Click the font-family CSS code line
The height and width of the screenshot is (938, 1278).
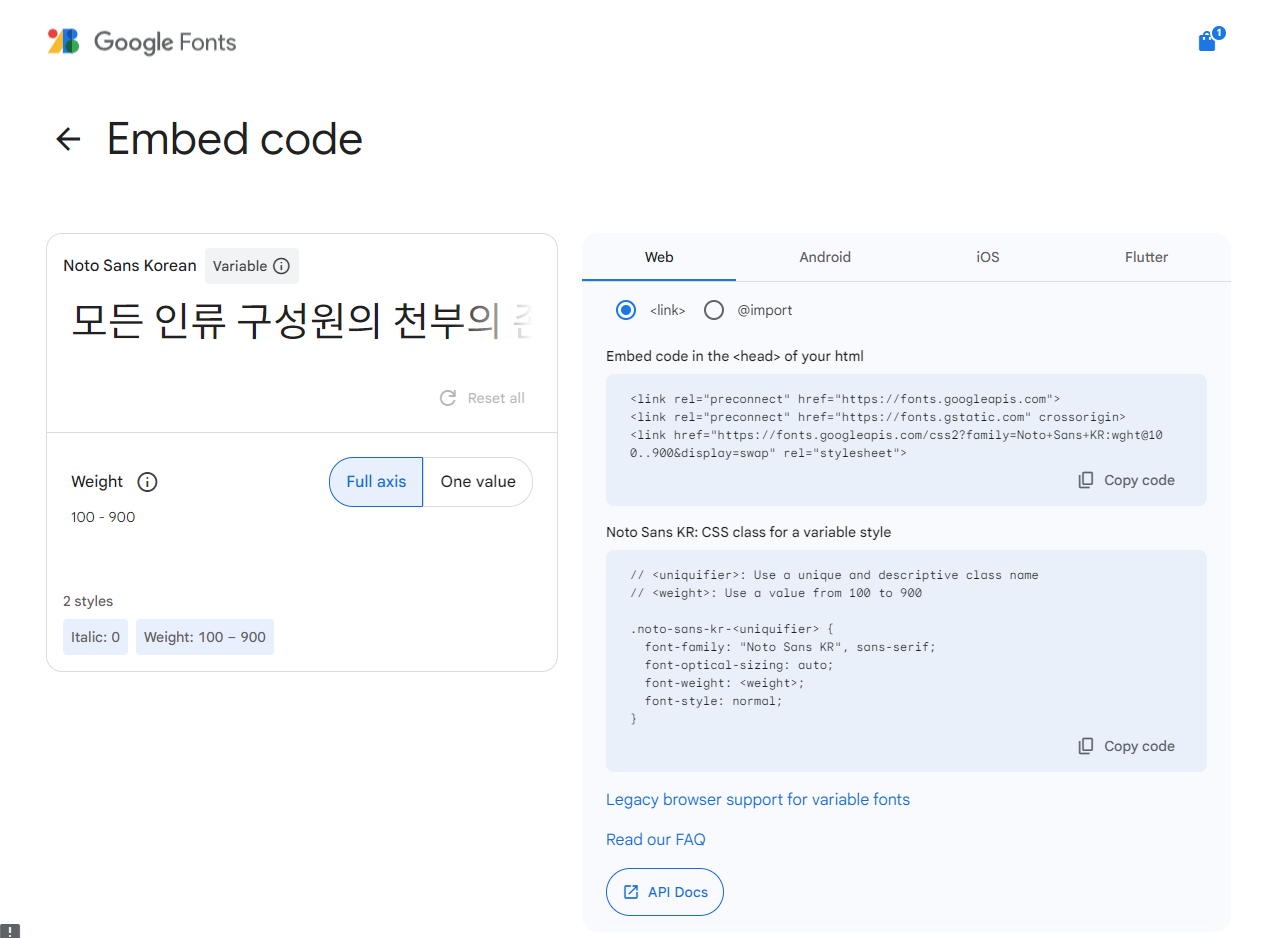[790, 647]
